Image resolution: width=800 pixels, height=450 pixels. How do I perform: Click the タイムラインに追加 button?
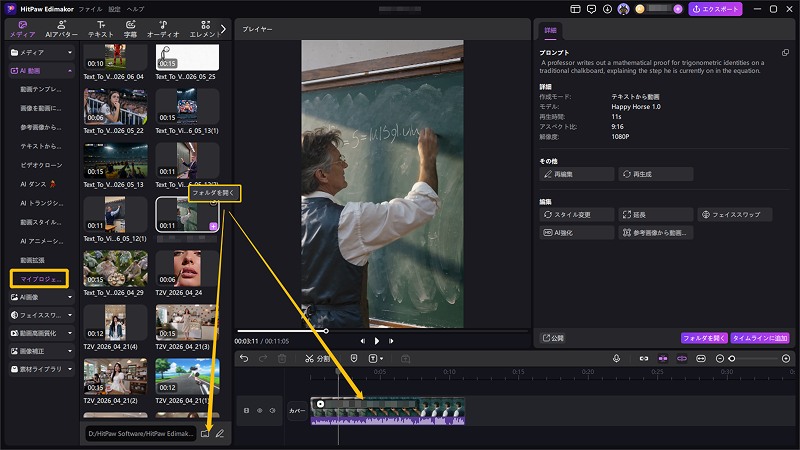760,338
